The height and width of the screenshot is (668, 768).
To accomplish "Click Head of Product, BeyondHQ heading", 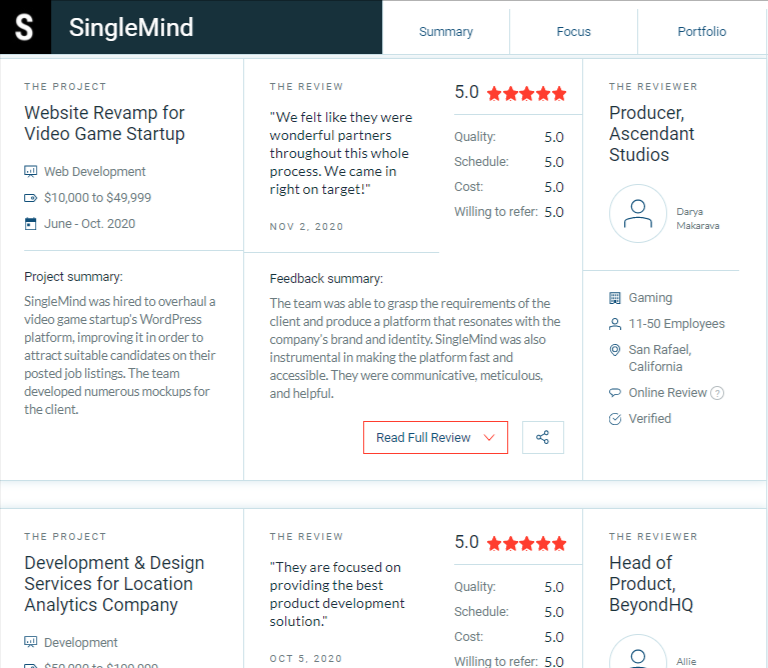I will (x=651, y=584).
